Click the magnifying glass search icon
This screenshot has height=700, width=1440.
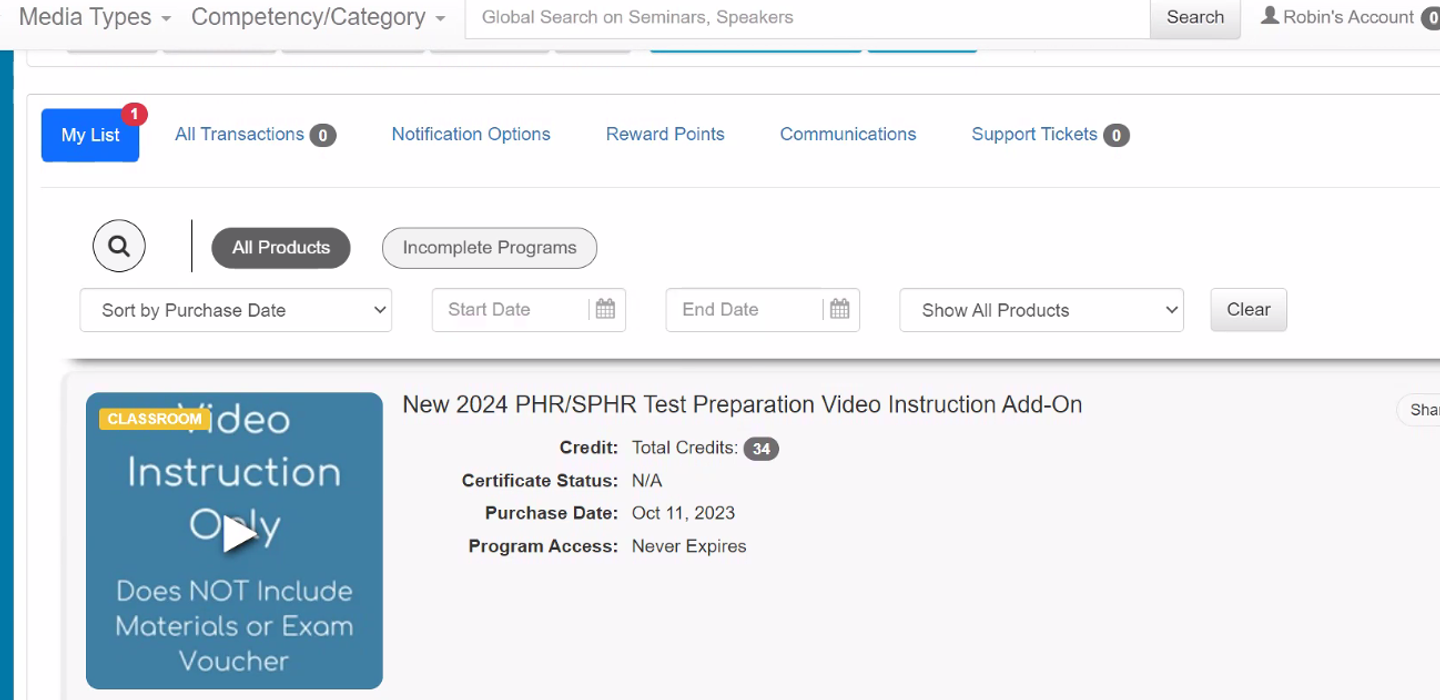(x=119, y=246)
